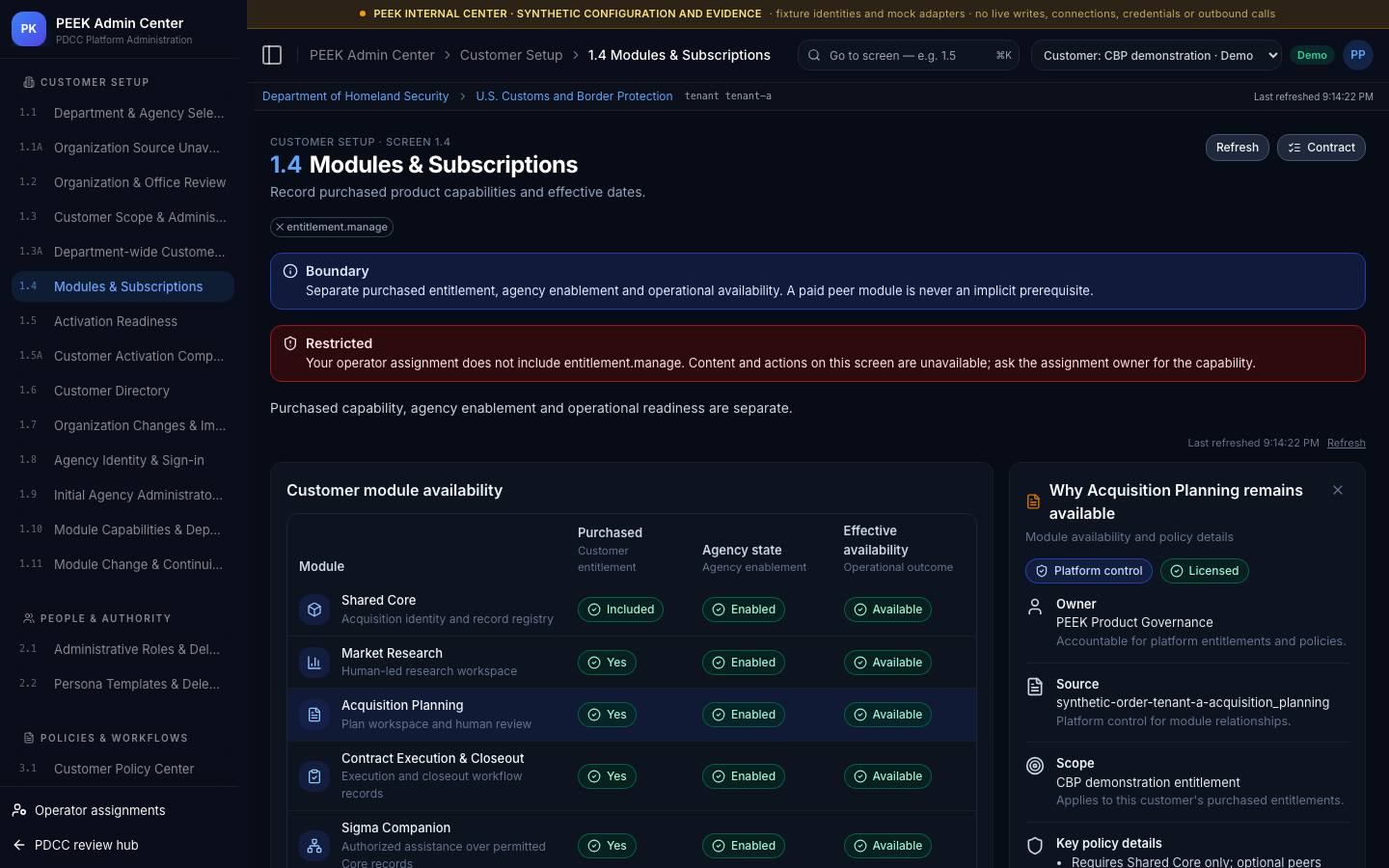Click the Market Research chart icon
The width and height of the screenshot is (1389, 868).
(314, 663)
